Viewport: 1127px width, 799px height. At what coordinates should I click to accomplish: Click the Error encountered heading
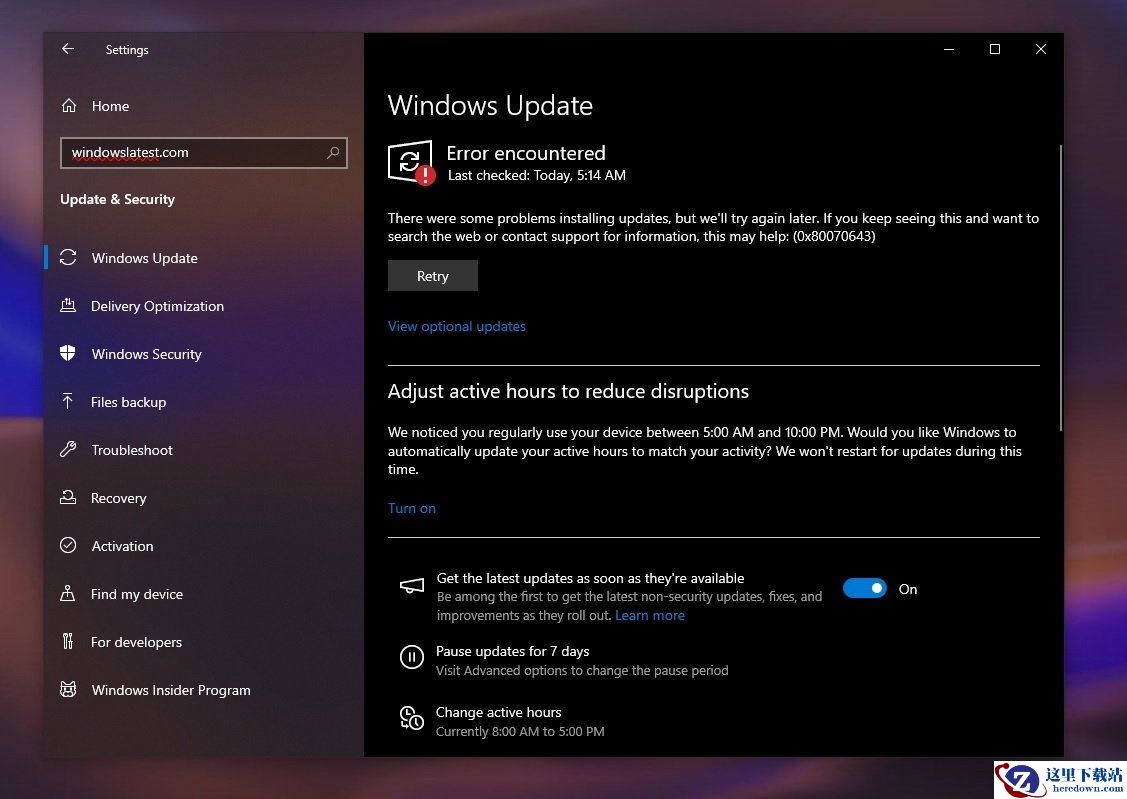525,153
